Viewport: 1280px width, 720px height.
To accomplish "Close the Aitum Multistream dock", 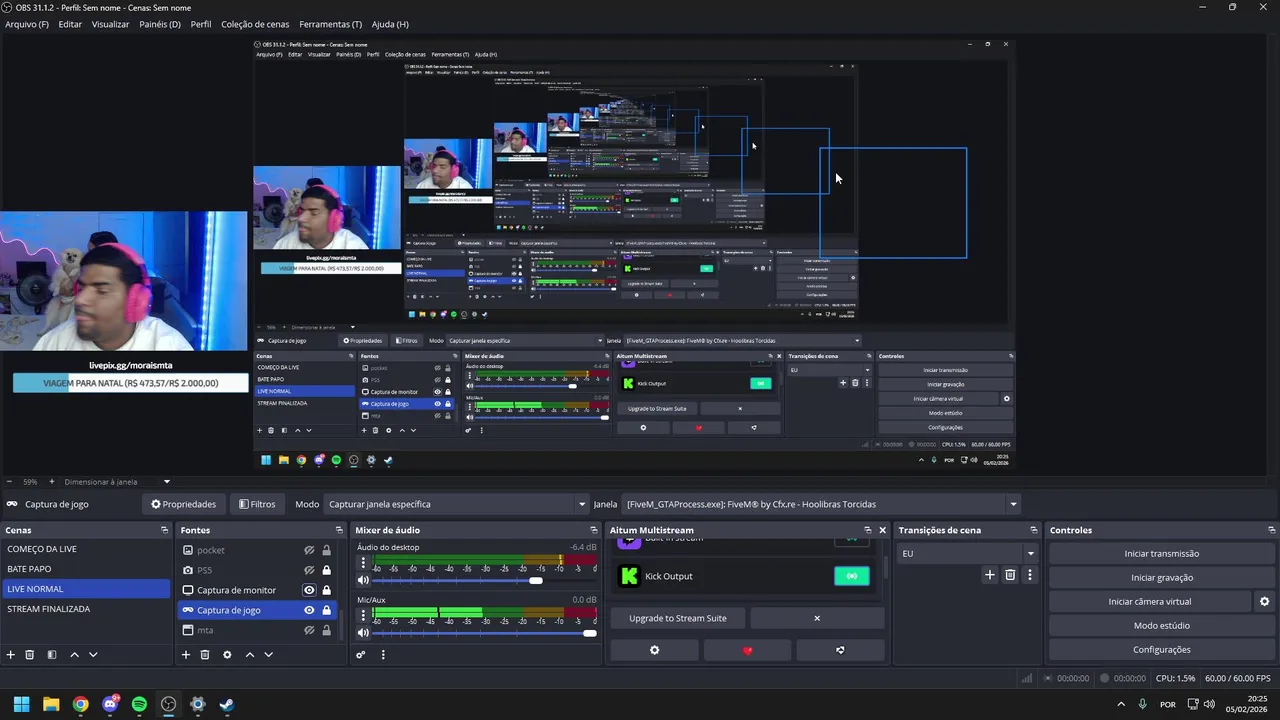I will click(x=882, y=530).
